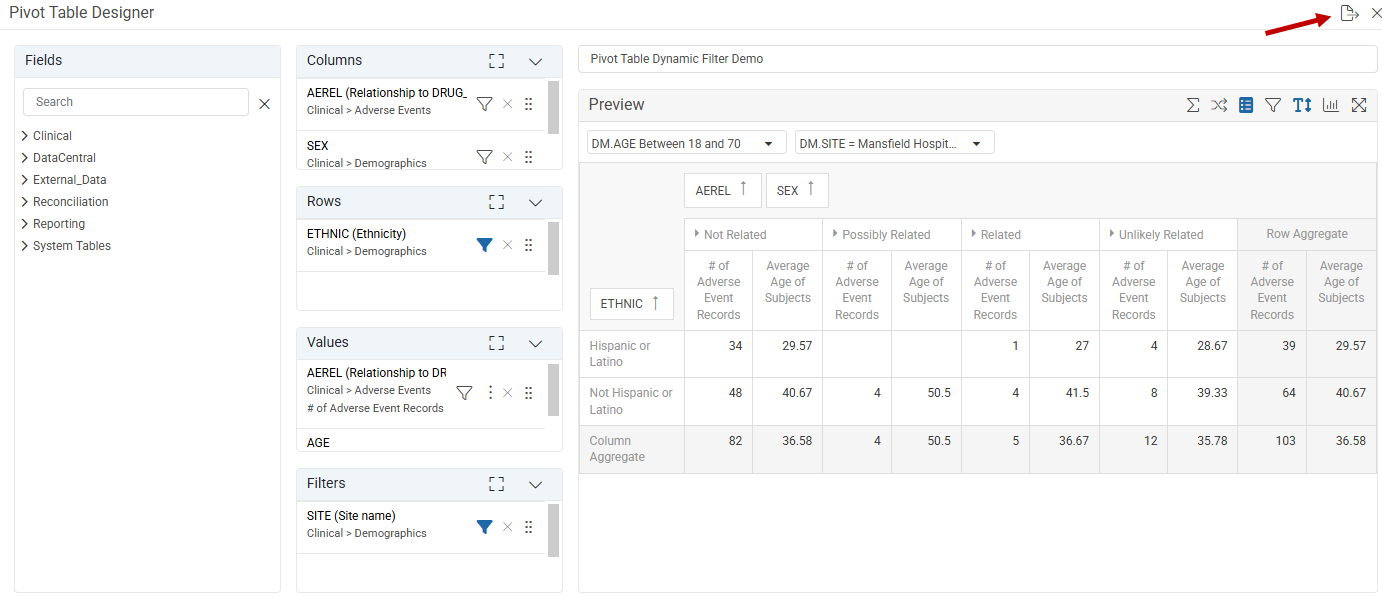This screenshot has height=597, width=1382.
Task: Collapse the Columns panel with its chevron
Action: (535, 62)
